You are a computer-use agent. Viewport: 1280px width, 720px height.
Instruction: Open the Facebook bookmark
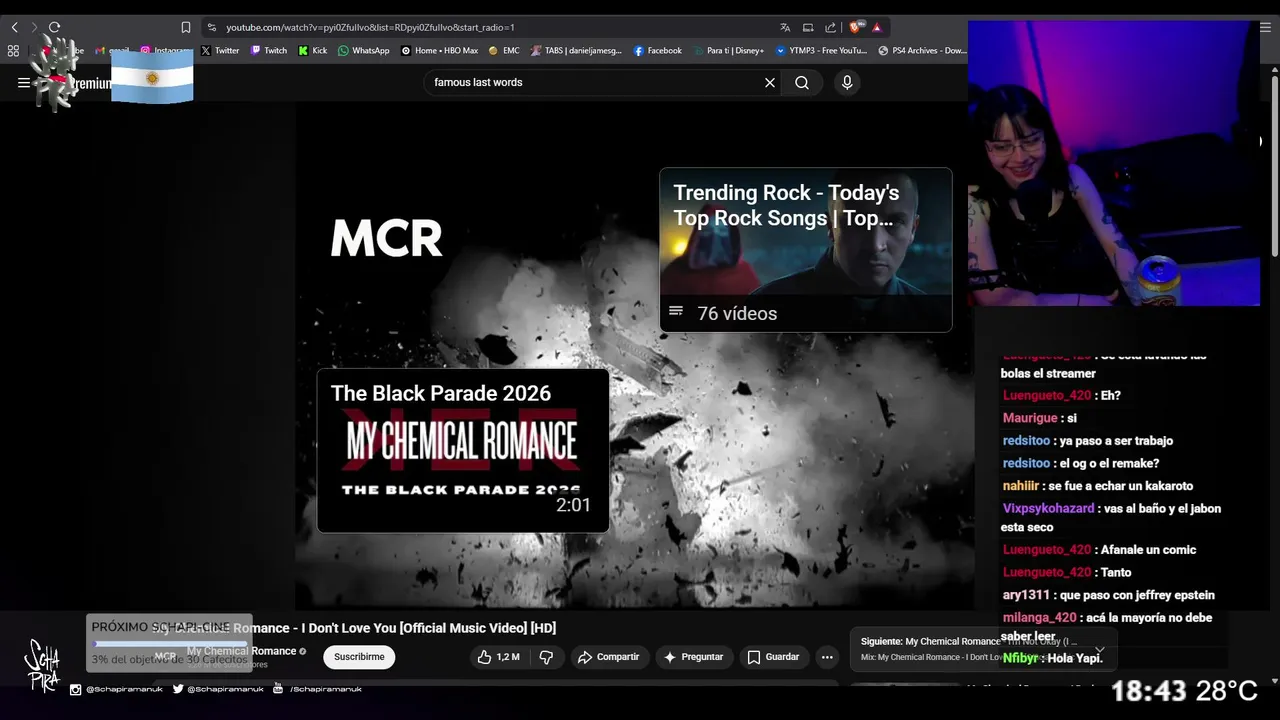pyautogui.click(x=658, y=50)
